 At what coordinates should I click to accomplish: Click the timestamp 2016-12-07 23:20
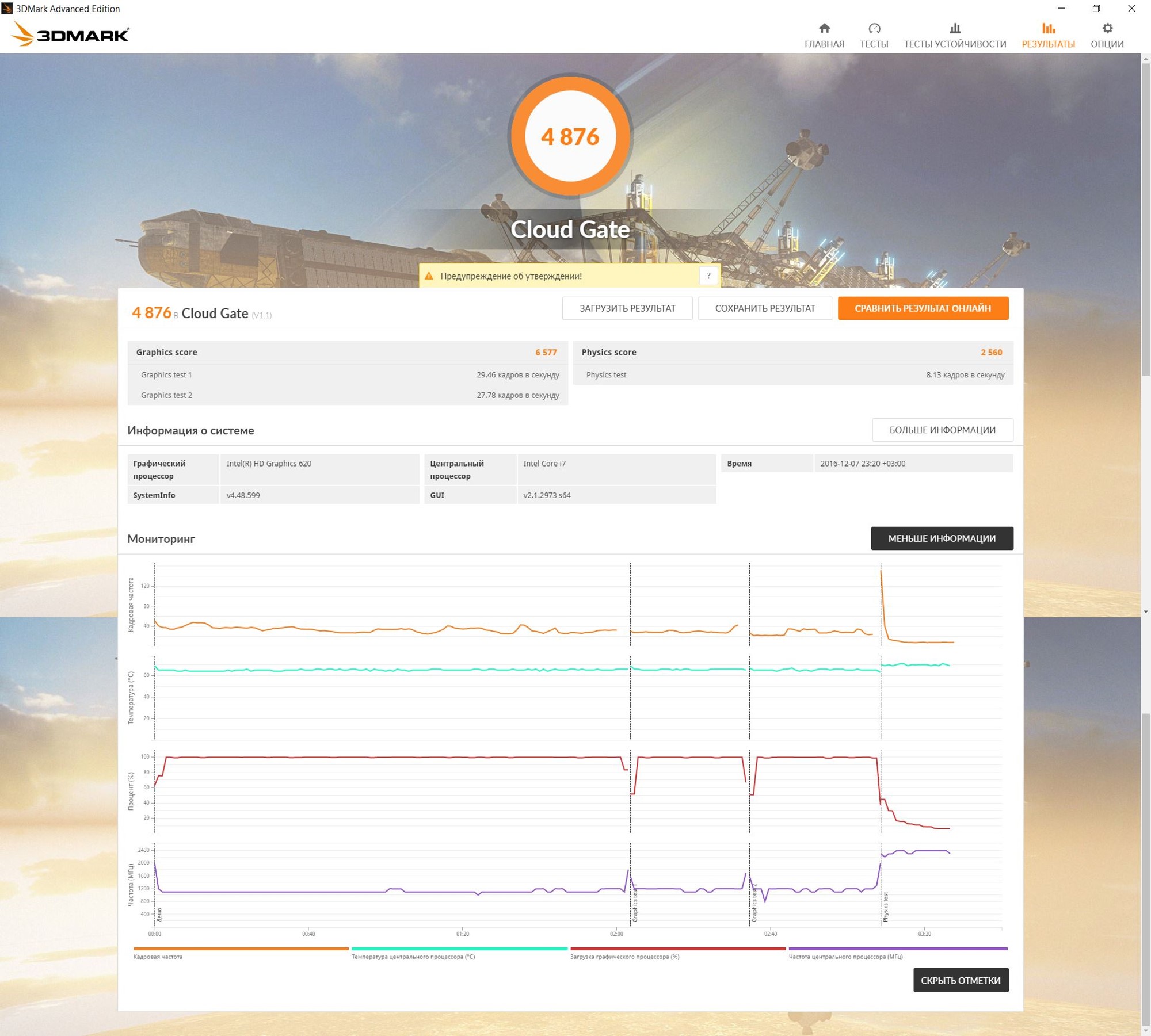pos(863,464)
